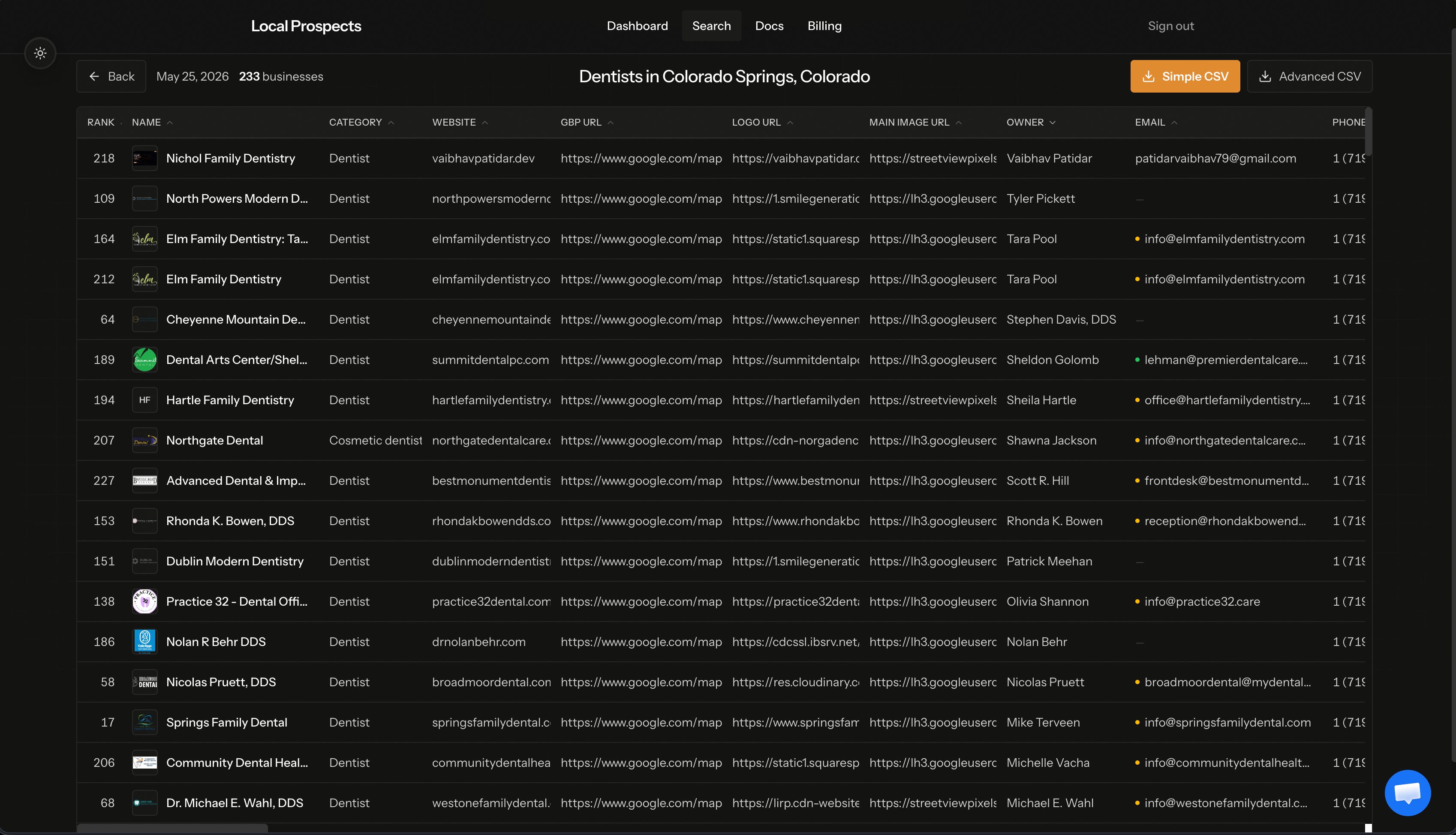Download the Advanced CSV file
Image resolution: width=1456 pixels, height=835 pixels.
[1309, 76]
